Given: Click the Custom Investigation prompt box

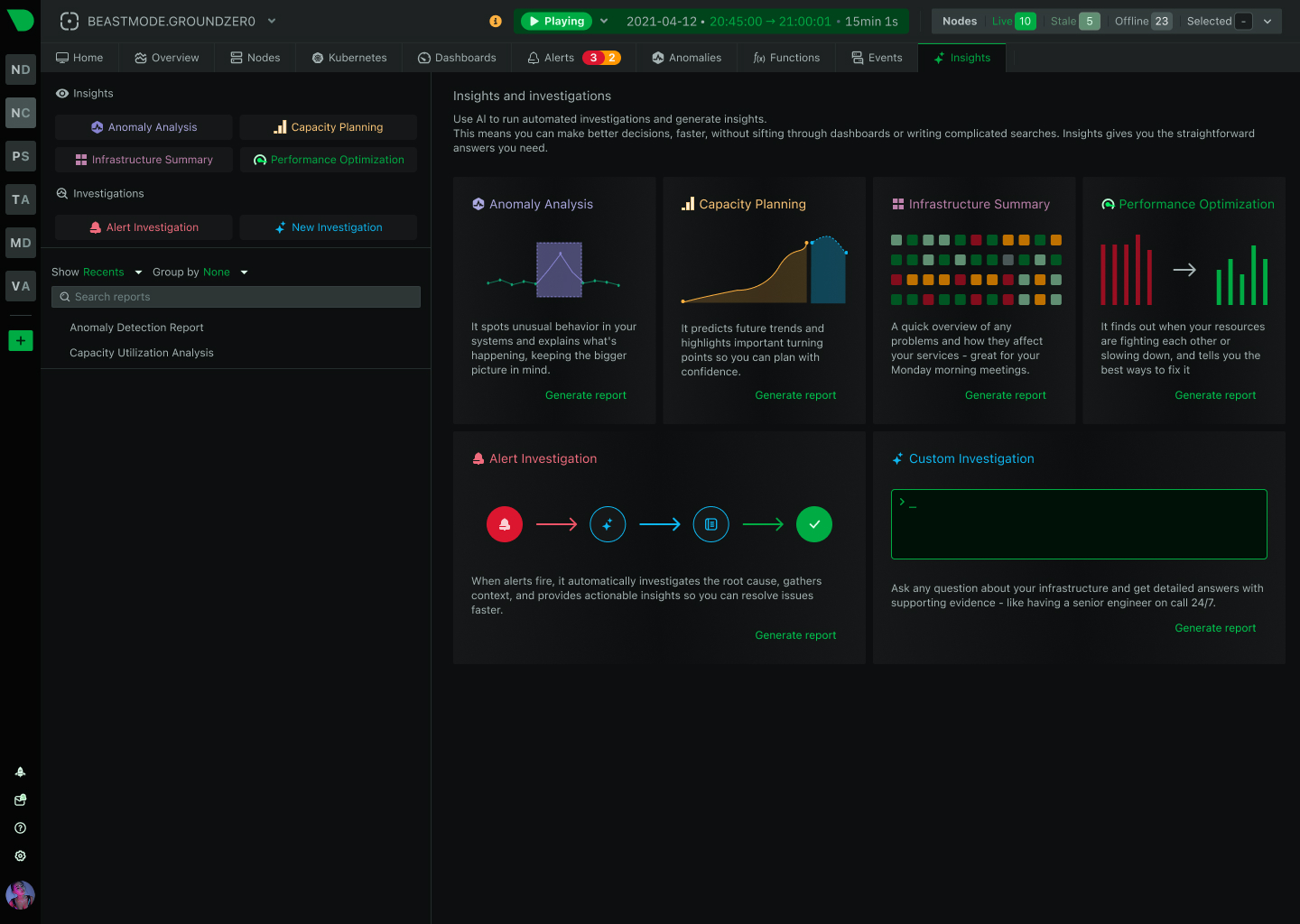Looking at the screenshot, I should tap(1079, 524).
